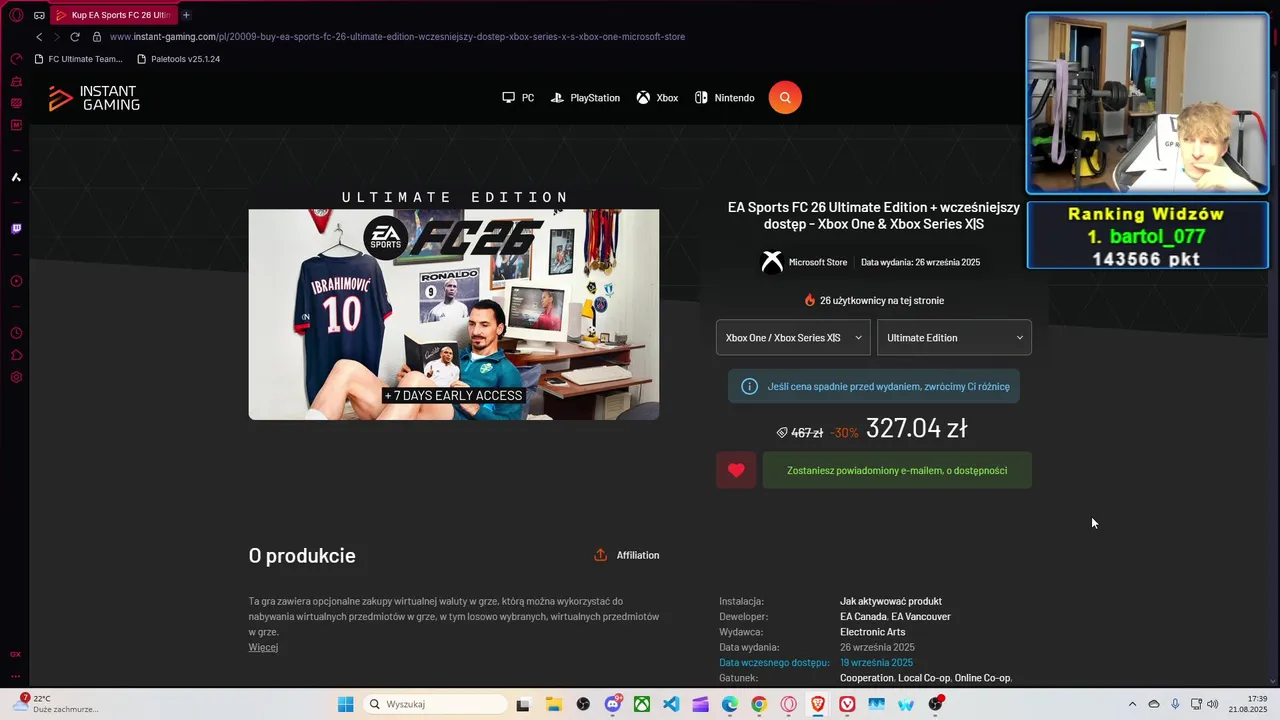Open FC Ultimate Team bookmark
This screenshot has width=1280, height=720.
pyautogui.click(x=78, y=59)
